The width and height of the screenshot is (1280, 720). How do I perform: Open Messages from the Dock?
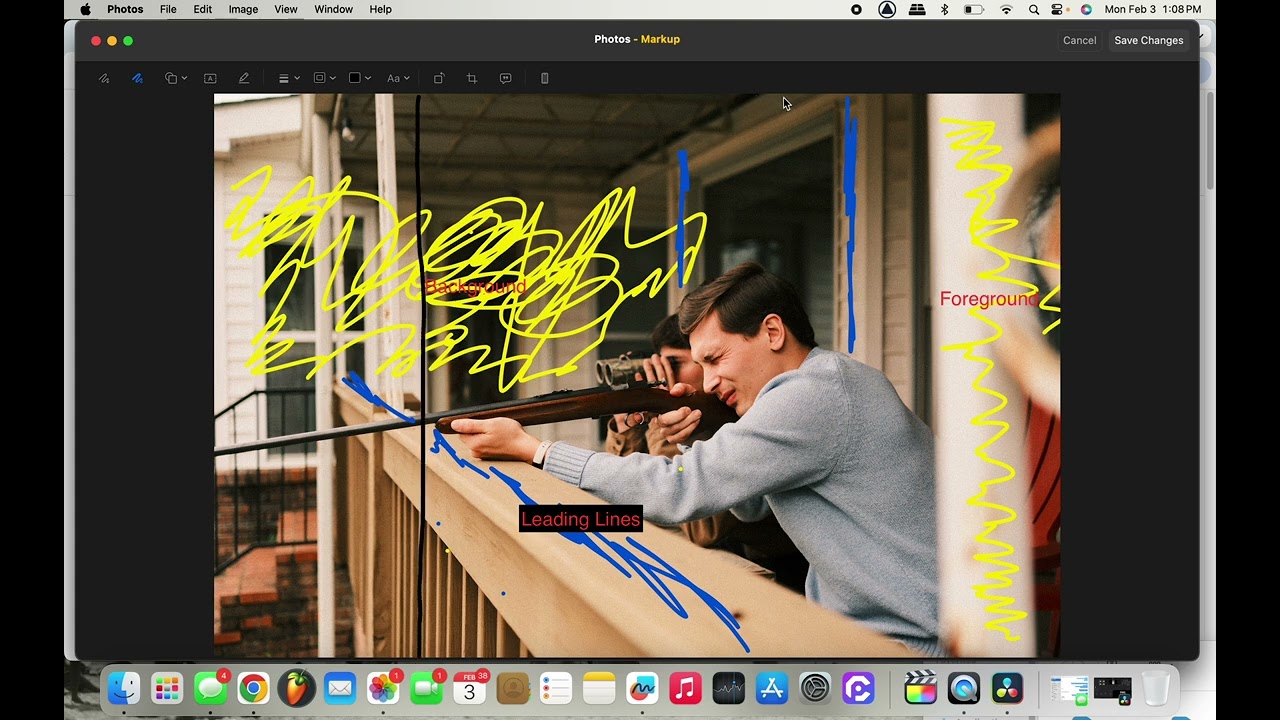point(210,688)
